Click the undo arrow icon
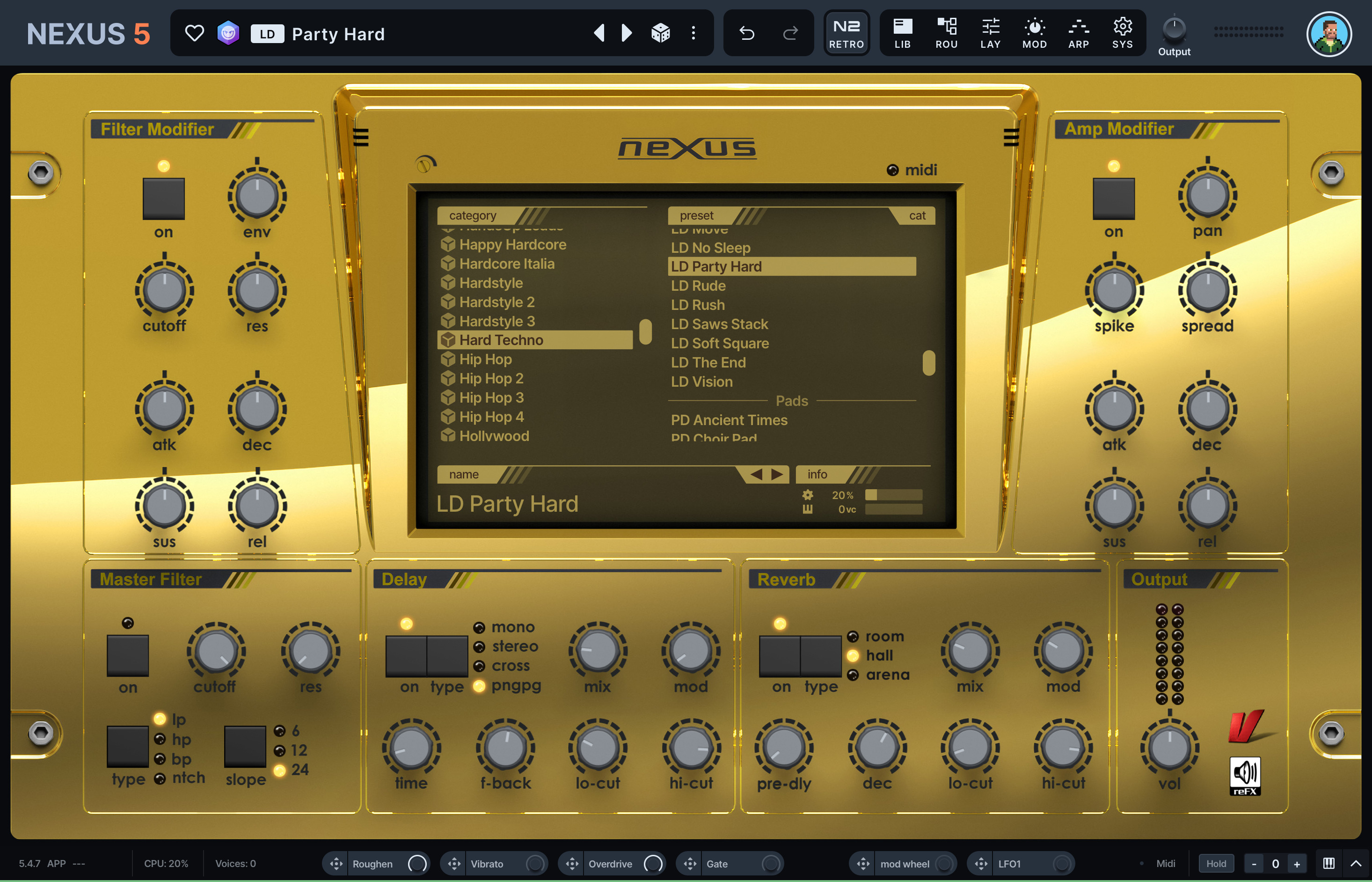Screen dimensions: 1372x882 click(746, 33)
